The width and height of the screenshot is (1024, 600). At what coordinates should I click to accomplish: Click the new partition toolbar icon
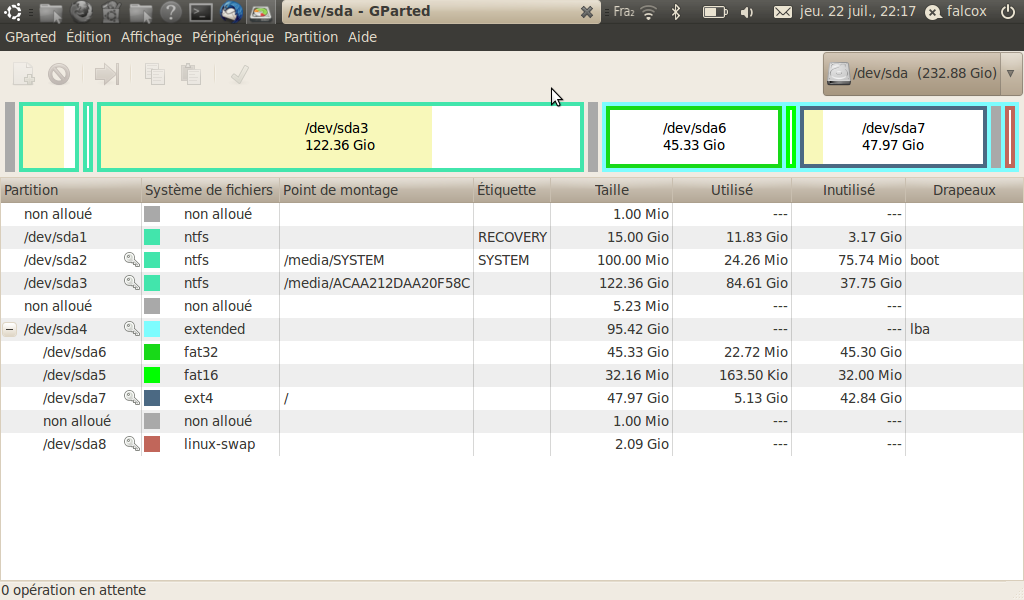tap(24, 74)
